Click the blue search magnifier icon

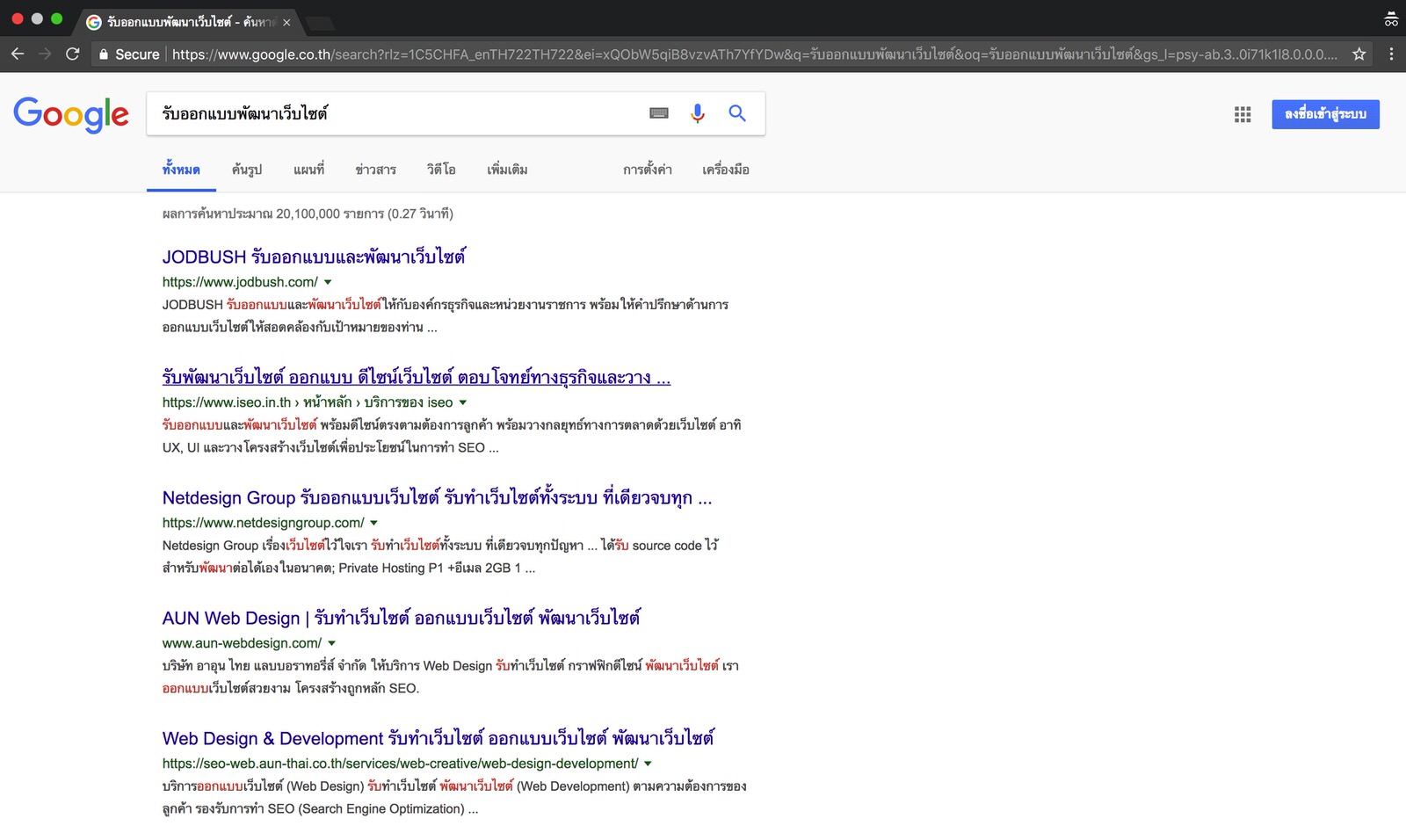737,113
